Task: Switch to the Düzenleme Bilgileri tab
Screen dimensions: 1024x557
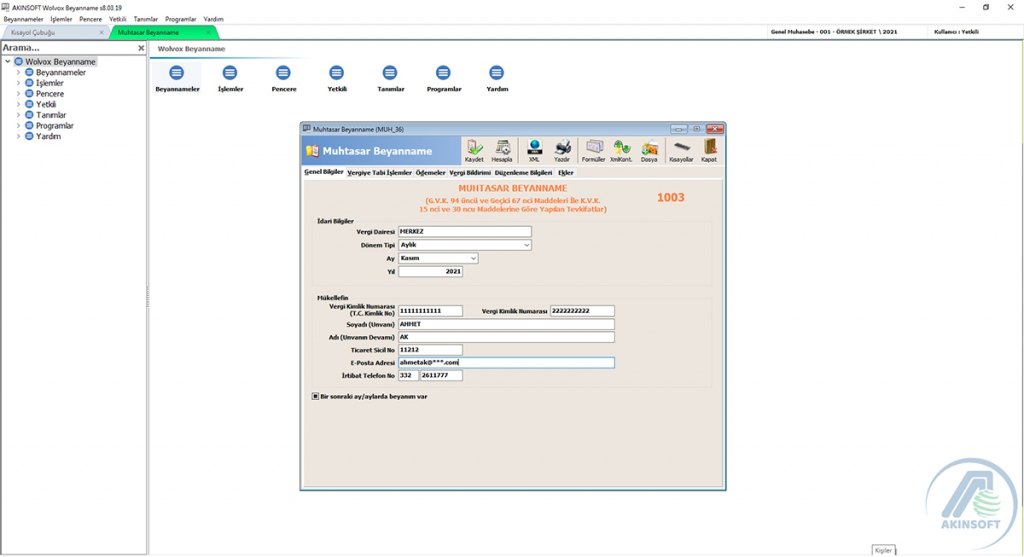Action: [x=523, y=172]
